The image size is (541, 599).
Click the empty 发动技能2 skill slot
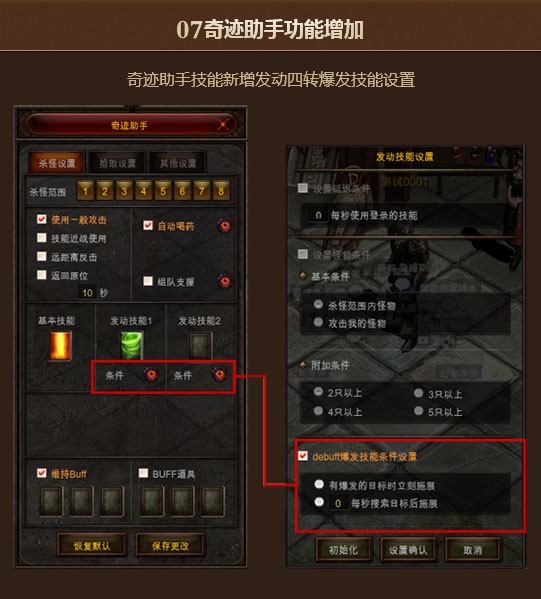200,346
